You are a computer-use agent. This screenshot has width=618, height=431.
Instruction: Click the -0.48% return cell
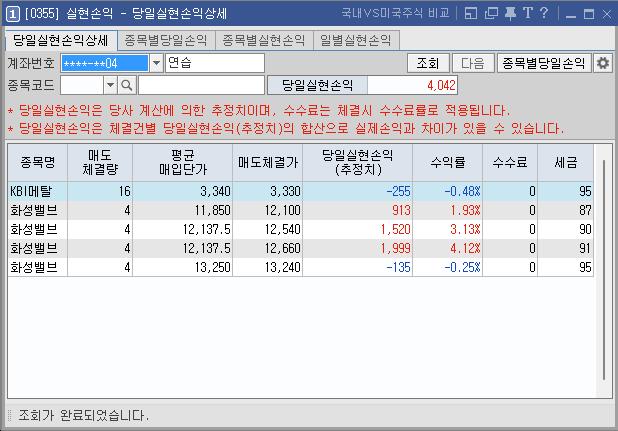[x=448, y=191]
